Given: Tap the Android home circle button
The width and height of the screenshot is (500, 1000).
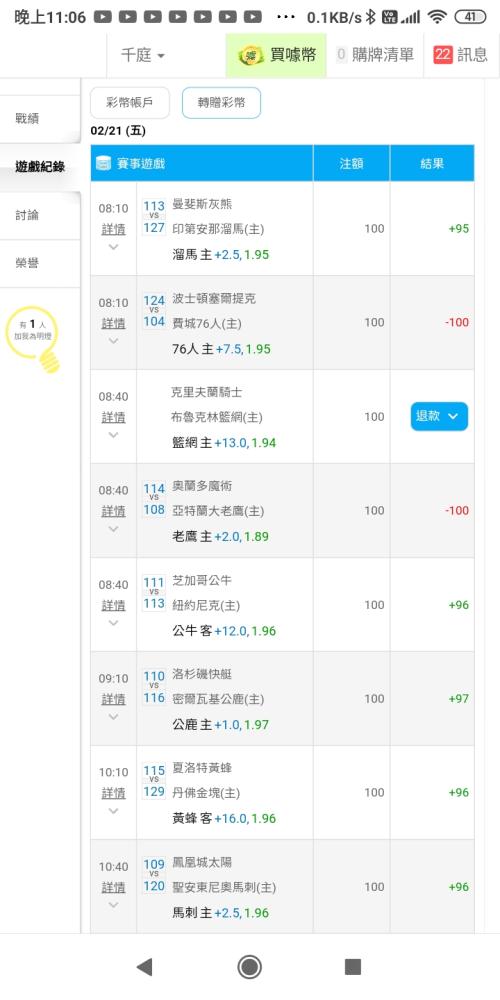Looking at the screenshot, I should [x=249, y=967].
